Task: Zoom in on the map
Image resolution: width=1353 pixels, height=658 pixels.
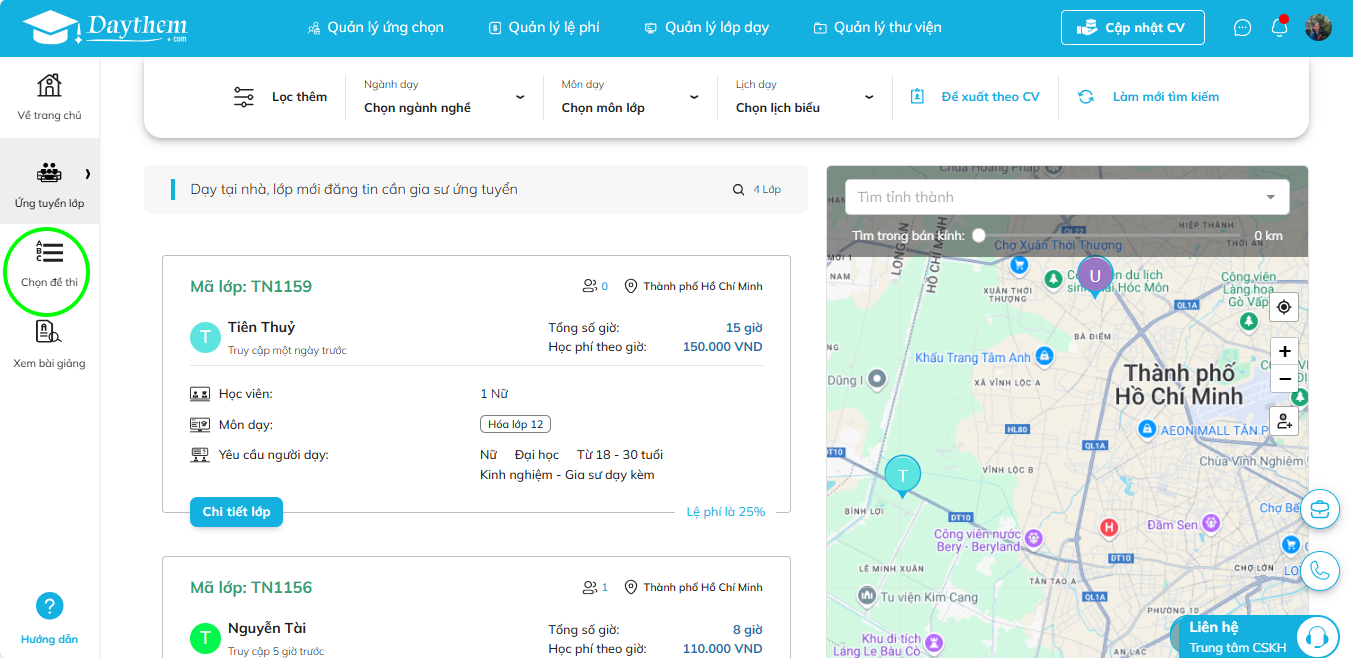Action: pos(1285,352)
